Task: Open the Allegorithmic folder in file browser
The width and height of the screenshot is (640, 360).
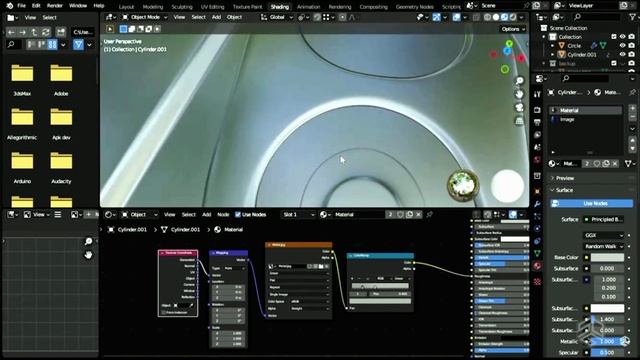Action: click(22, 124)
